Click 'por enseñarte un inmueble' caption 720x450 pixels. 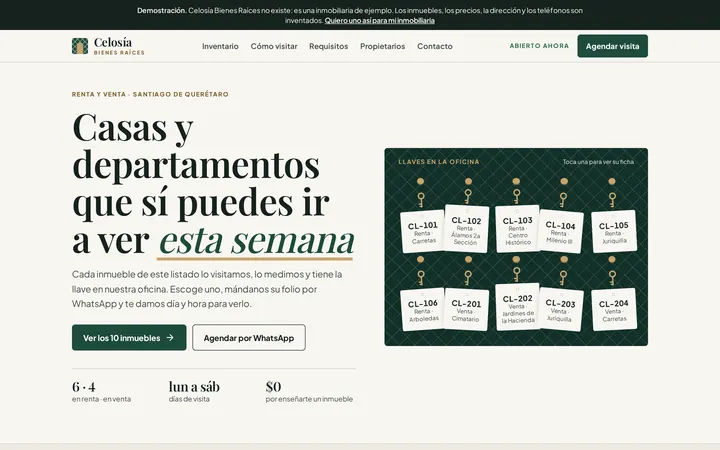(x=309, y=399)
